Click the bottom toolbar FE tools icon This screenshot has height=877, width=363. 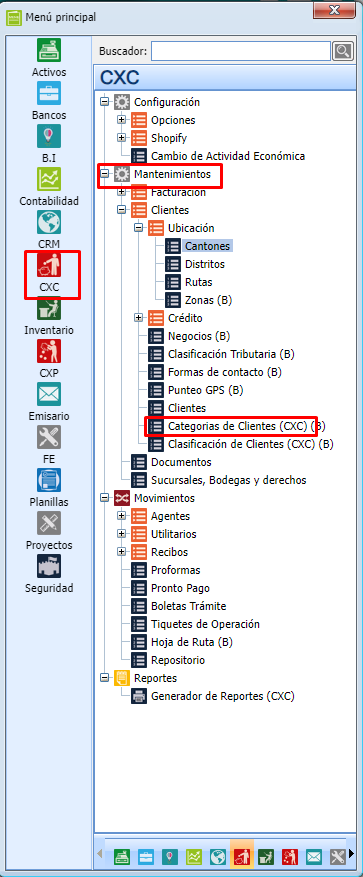point(338,856)
